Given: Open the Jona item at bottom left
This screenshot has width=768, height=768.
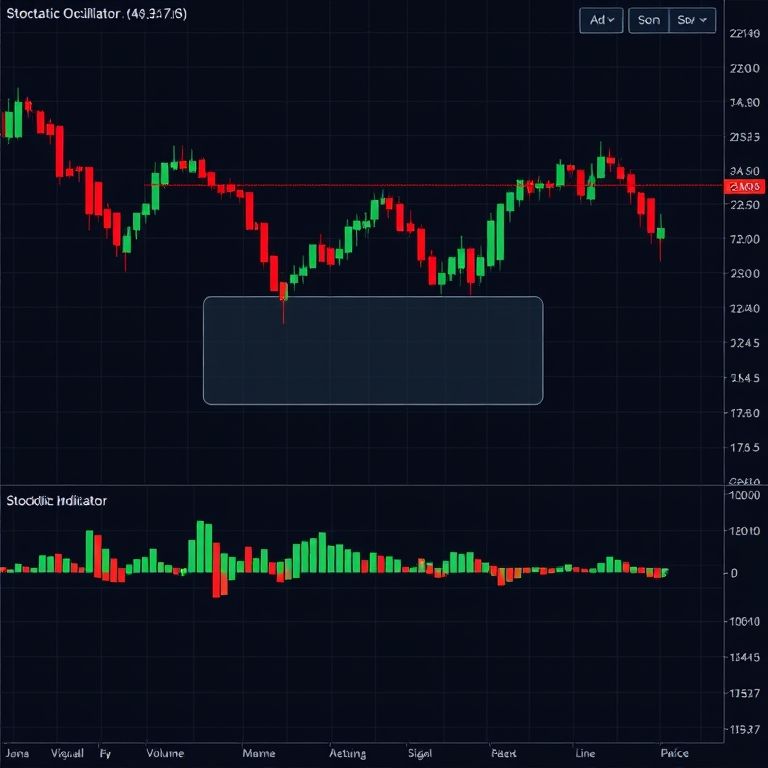Looking at the screenshot, I should (x=18, y=753).
